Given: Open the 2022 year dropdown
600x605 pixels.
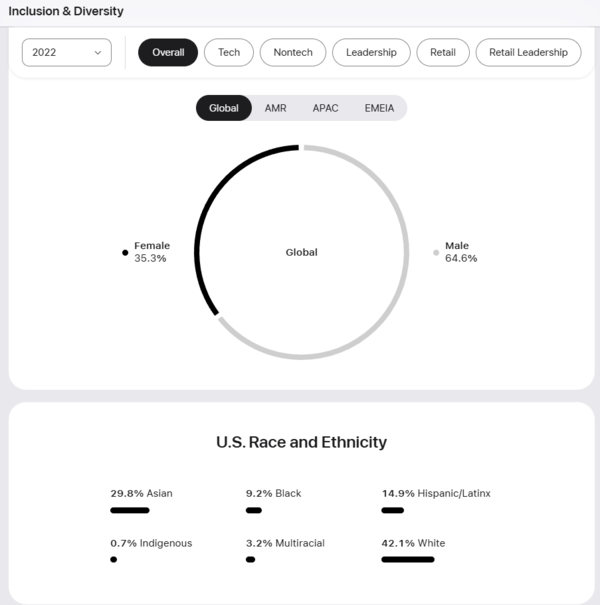Looking at the screenshot, I should coord(66,53).
